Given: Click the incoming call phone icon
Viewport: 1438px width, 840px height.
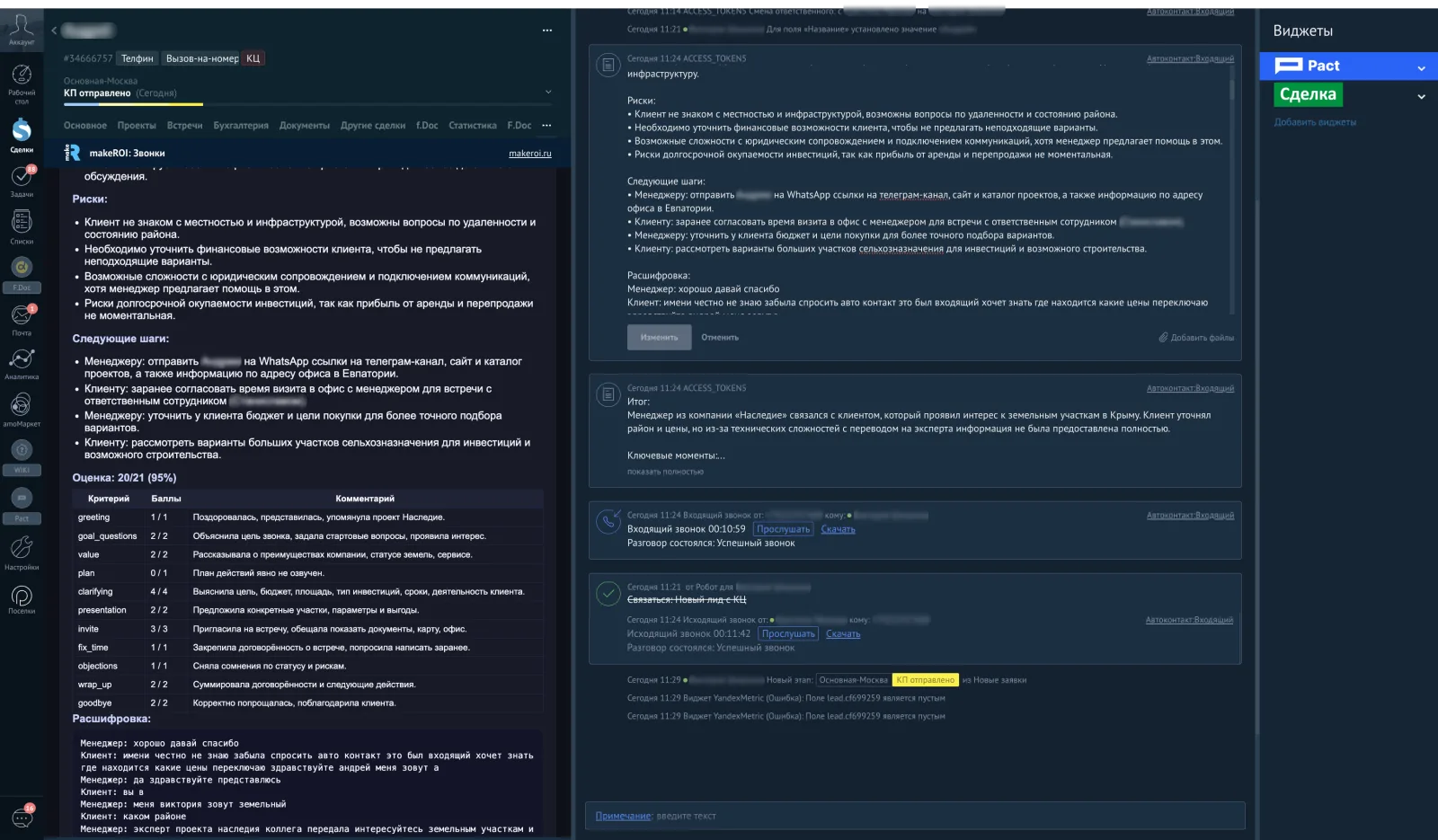Looking at the screenshot, I should tap(608, 520).
